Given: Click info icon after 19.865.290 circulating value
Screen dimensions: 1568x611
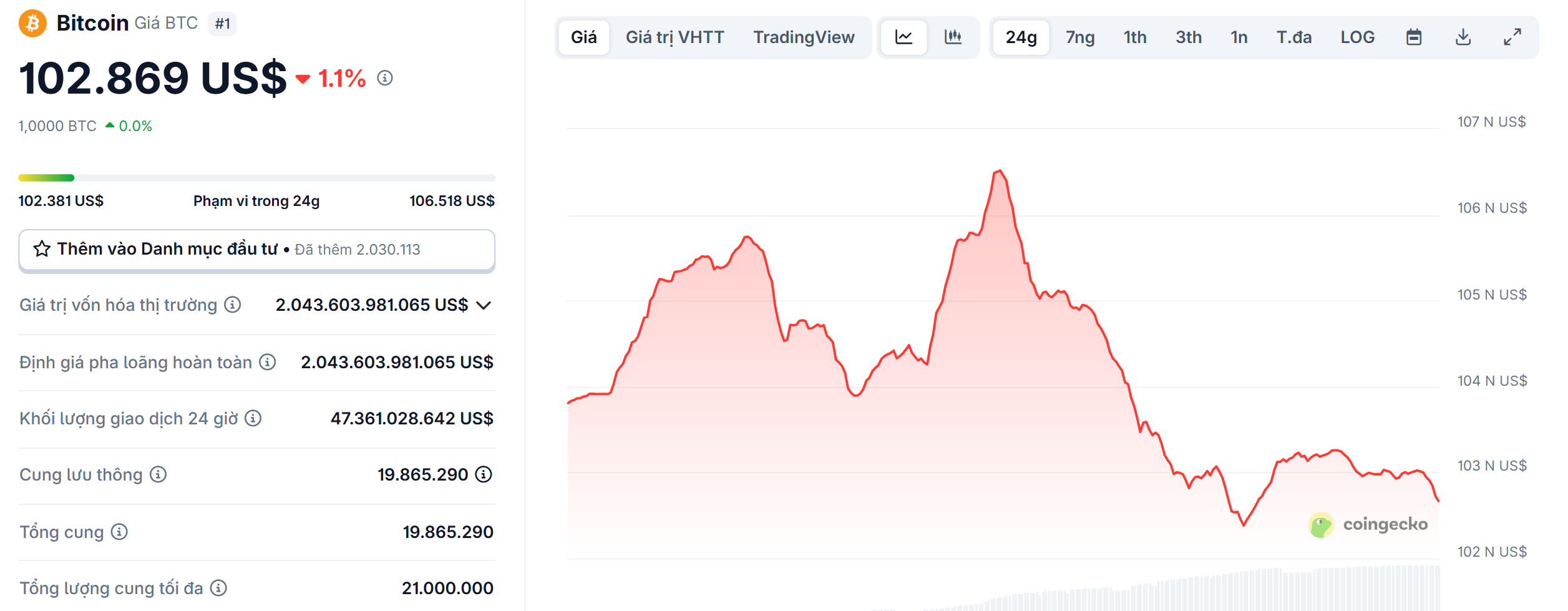Looking at the screenshot, I should click(x=484, y=475).
